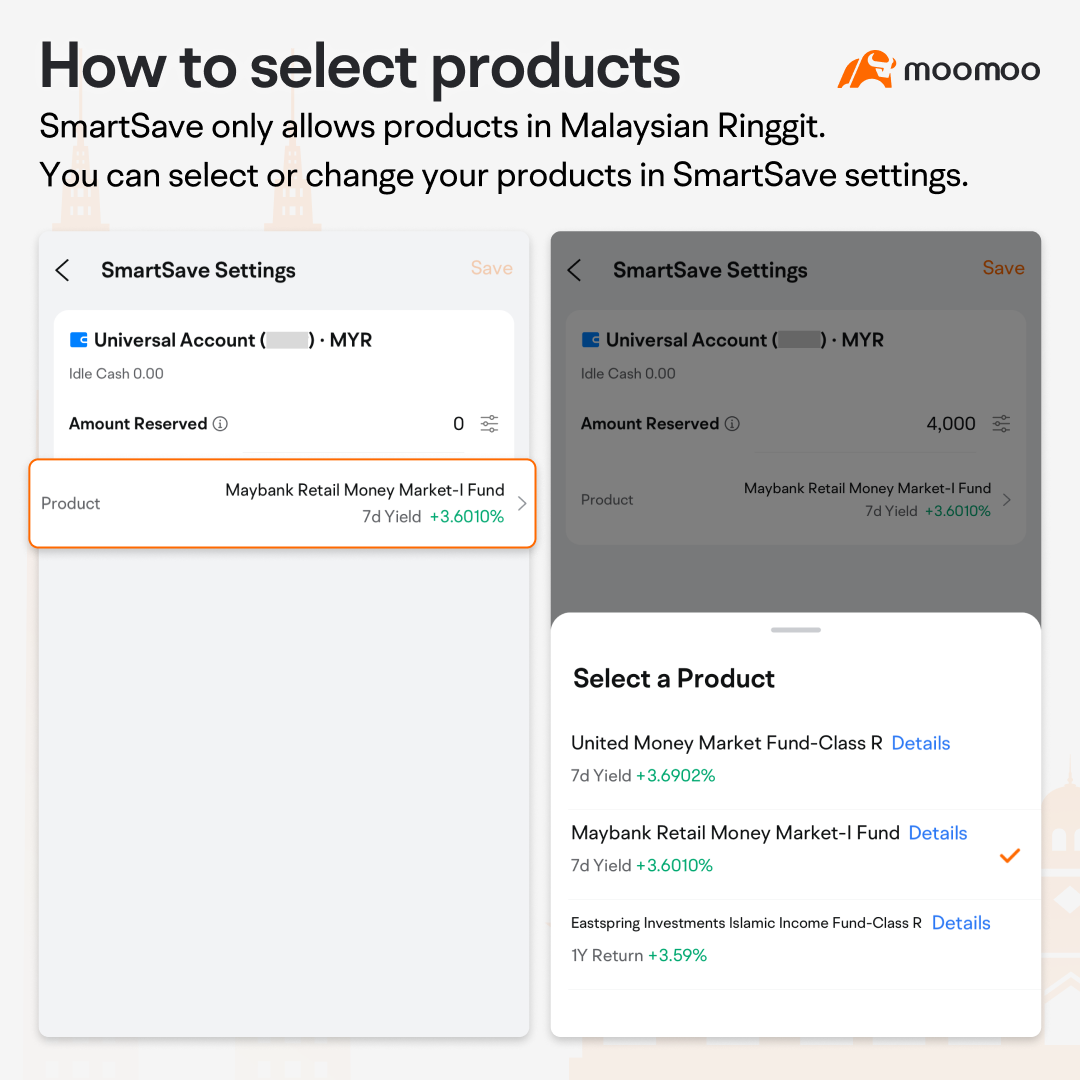1080x1080 pixels.
Task: Expand the highlighted Product row chevron on left screen
Action: pyautogui.click(x=521, y=504)
